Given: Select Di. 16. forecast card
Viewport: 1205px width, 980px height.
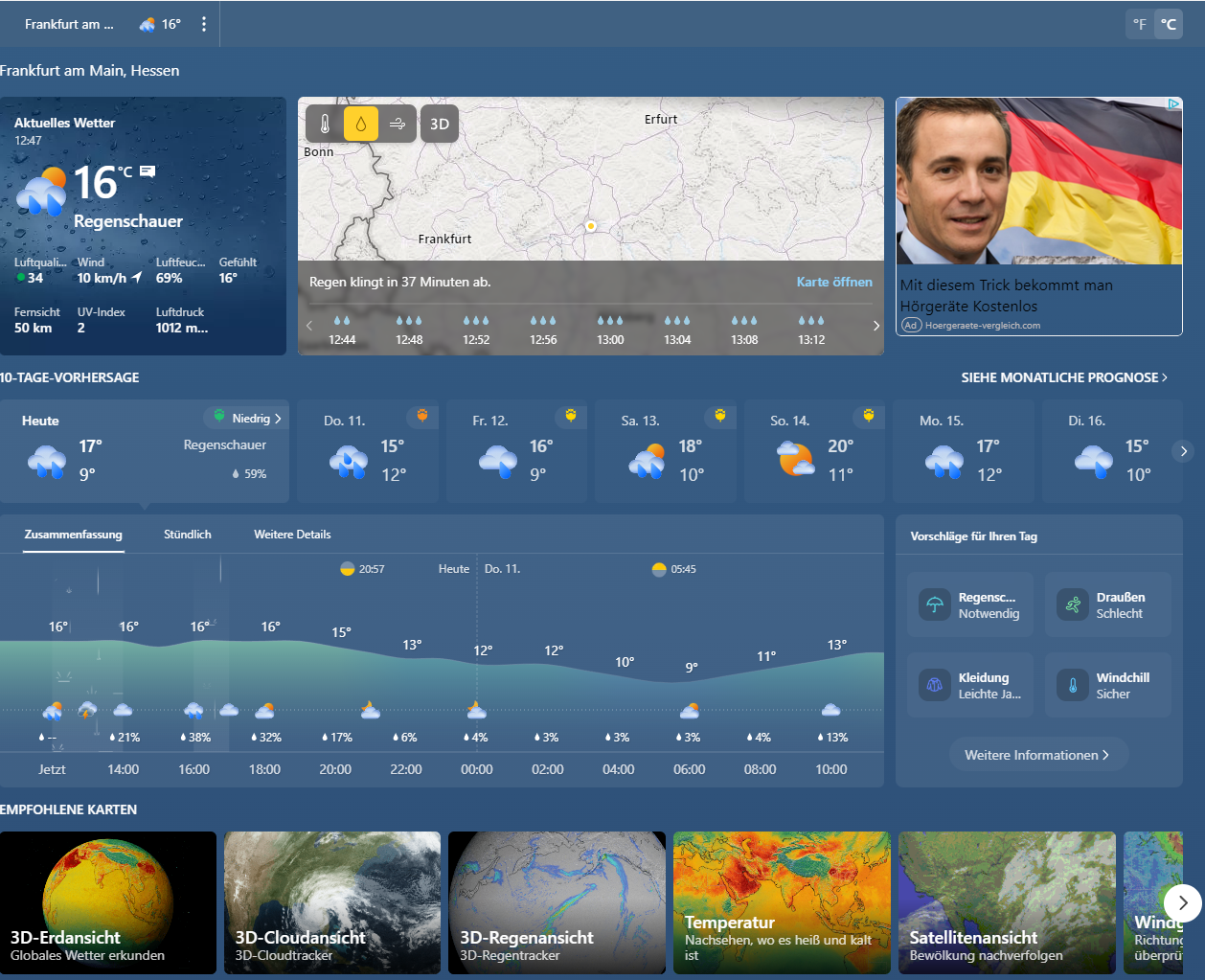Looking at the screenshot, I should [1112, 451].
